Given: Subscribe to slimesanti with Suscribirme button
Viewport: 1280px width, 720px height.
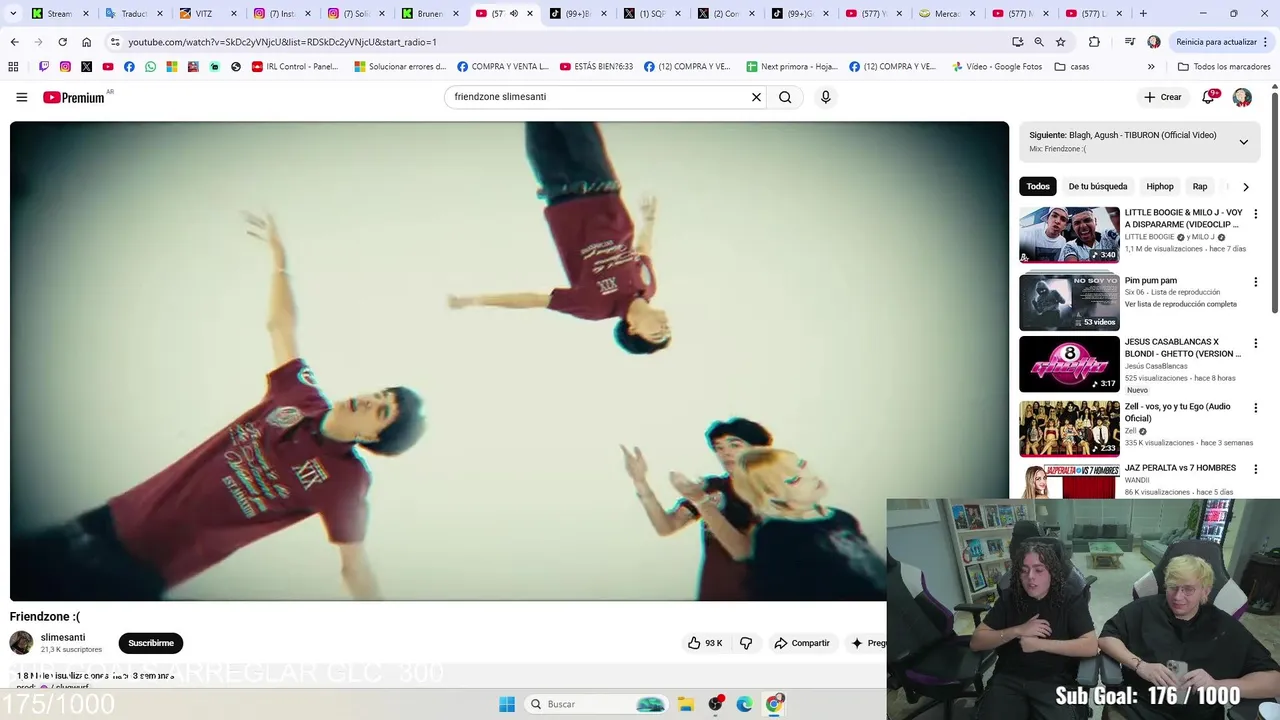Looking at the screenshot, I should click(151, 643).
